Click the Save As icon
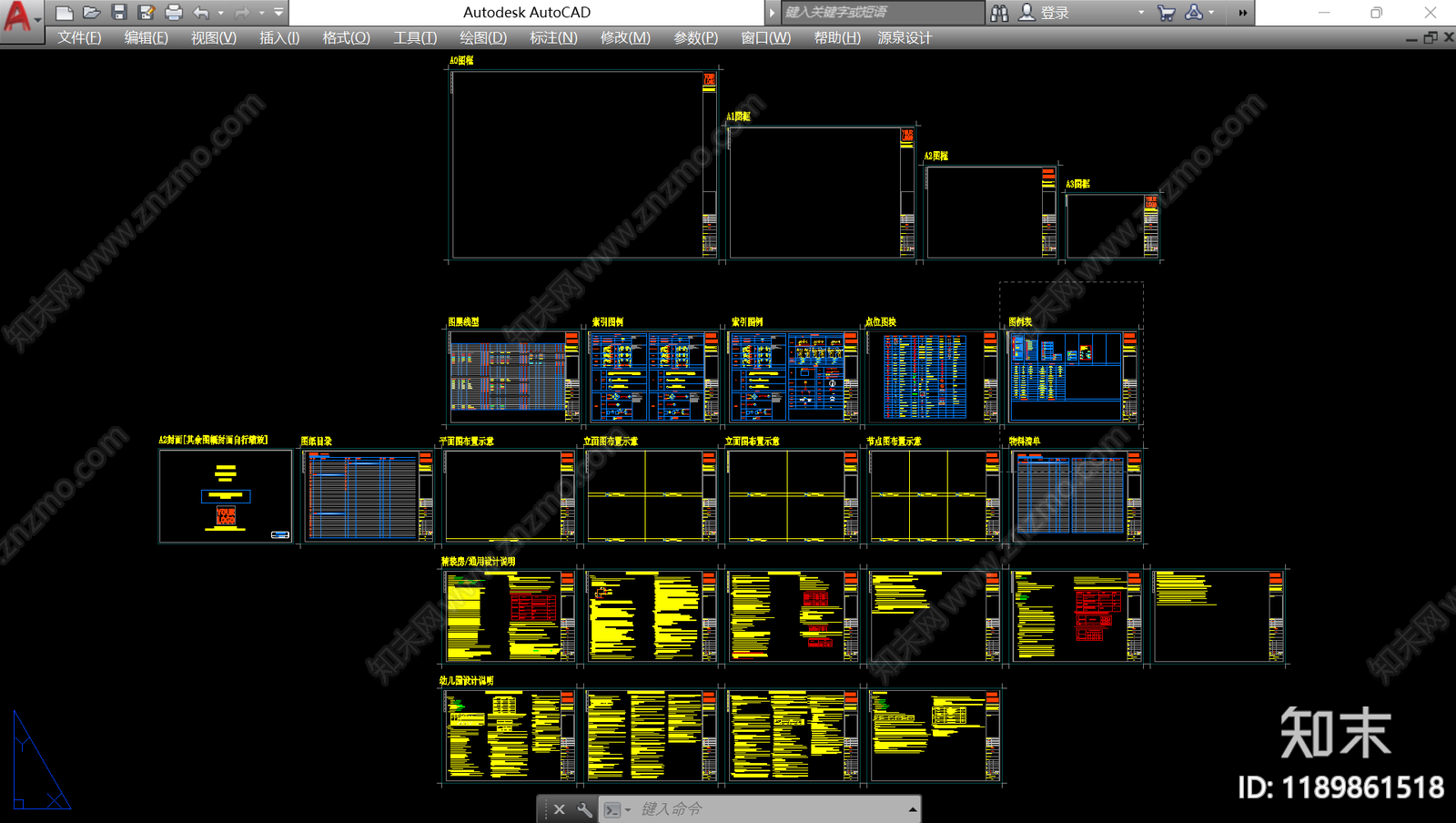1456x823 pixels. coord(146,13)
